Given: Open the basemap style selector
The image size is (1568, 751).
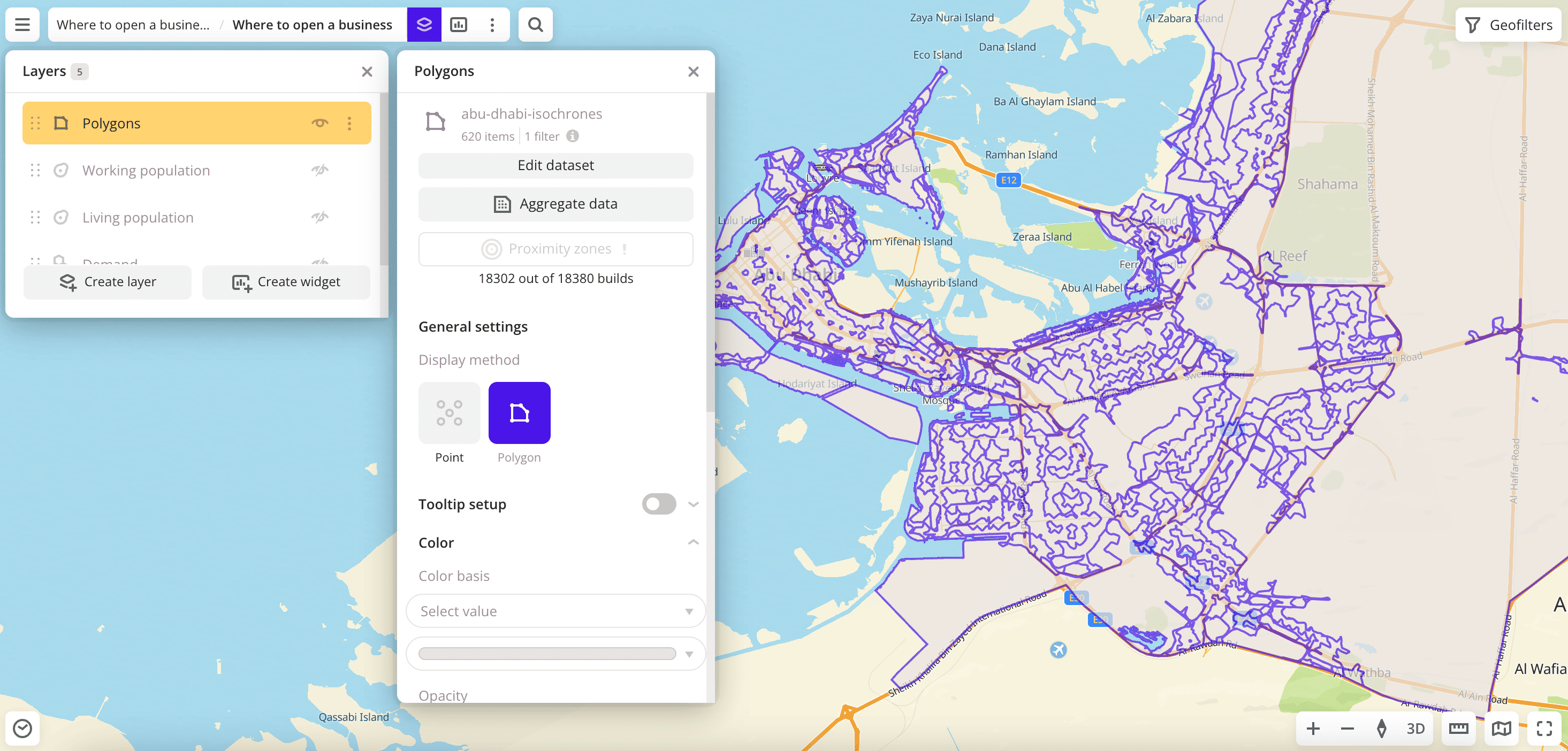Looking at the screenshot, I should coord(1501,728).
